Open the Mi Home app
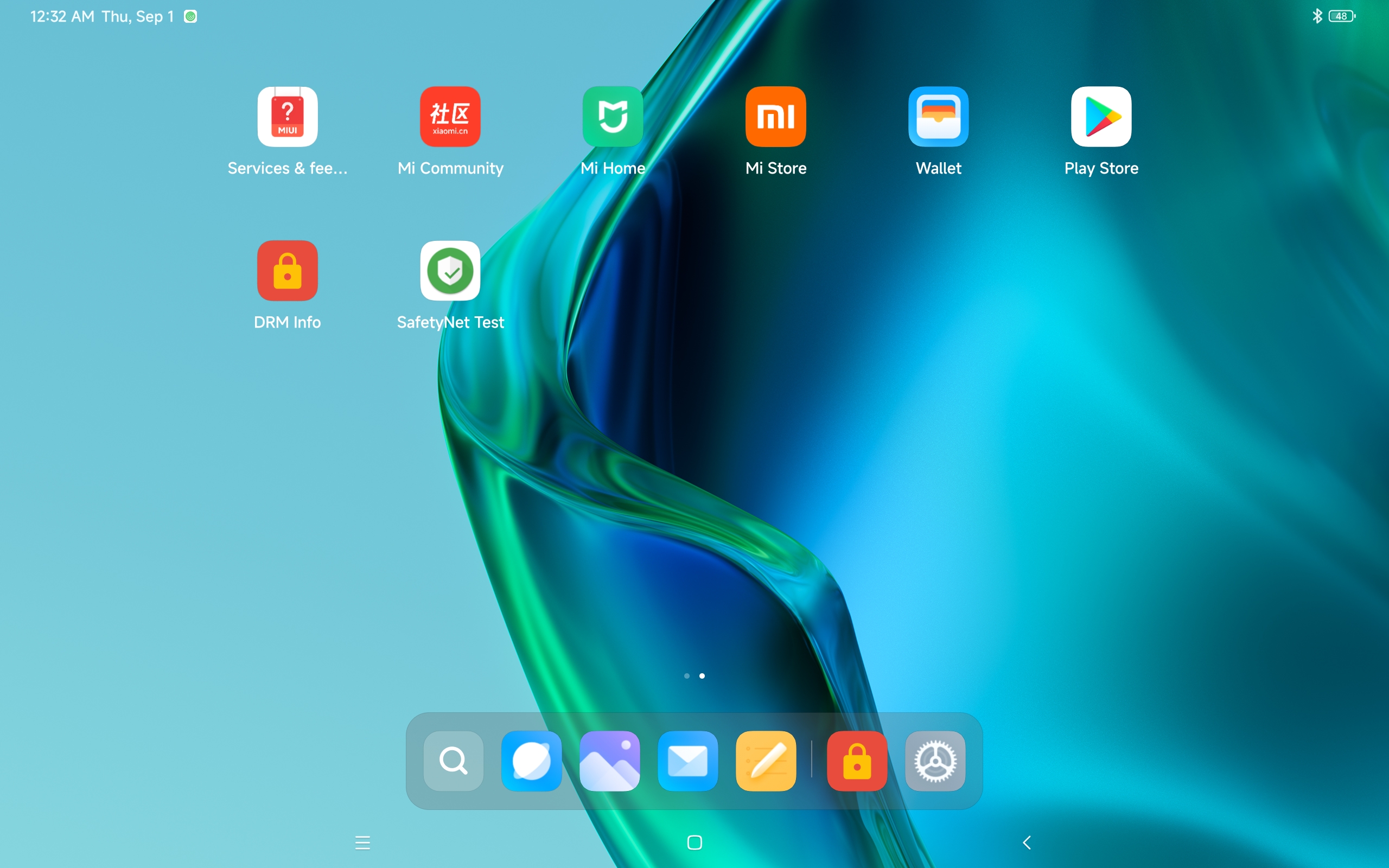This screenshot has height=868, width=1389. click(613, 117)
